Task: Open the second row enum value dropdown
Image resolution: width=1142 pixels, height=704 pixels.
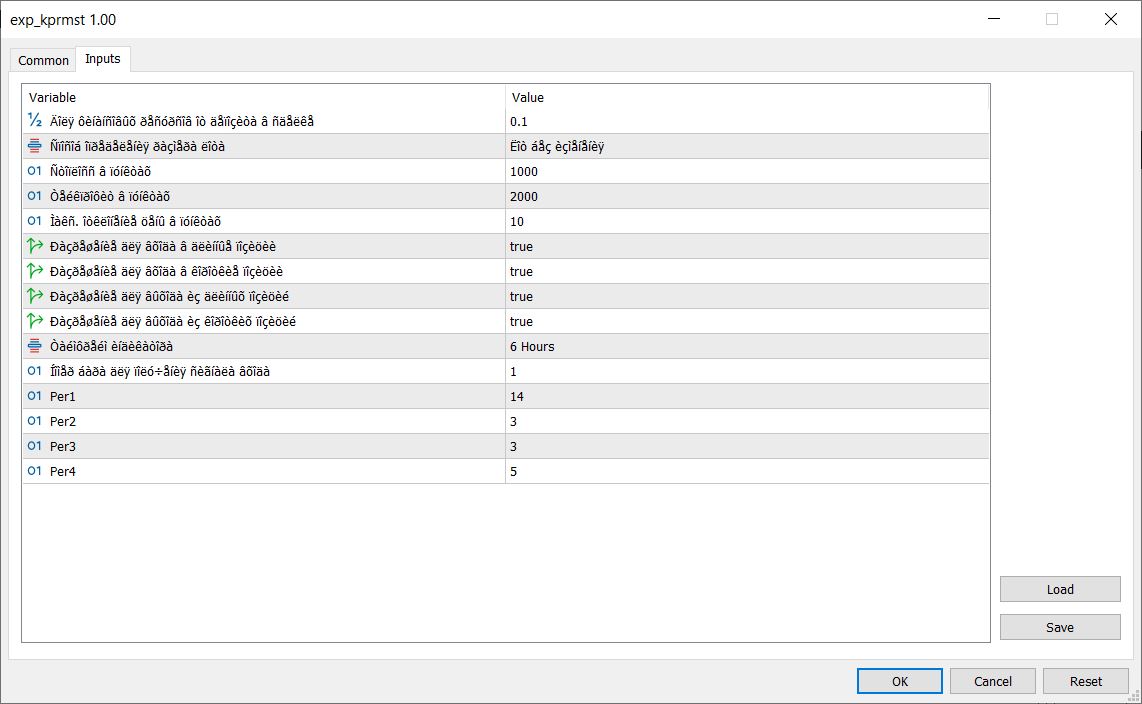Action: click(747, 146)
